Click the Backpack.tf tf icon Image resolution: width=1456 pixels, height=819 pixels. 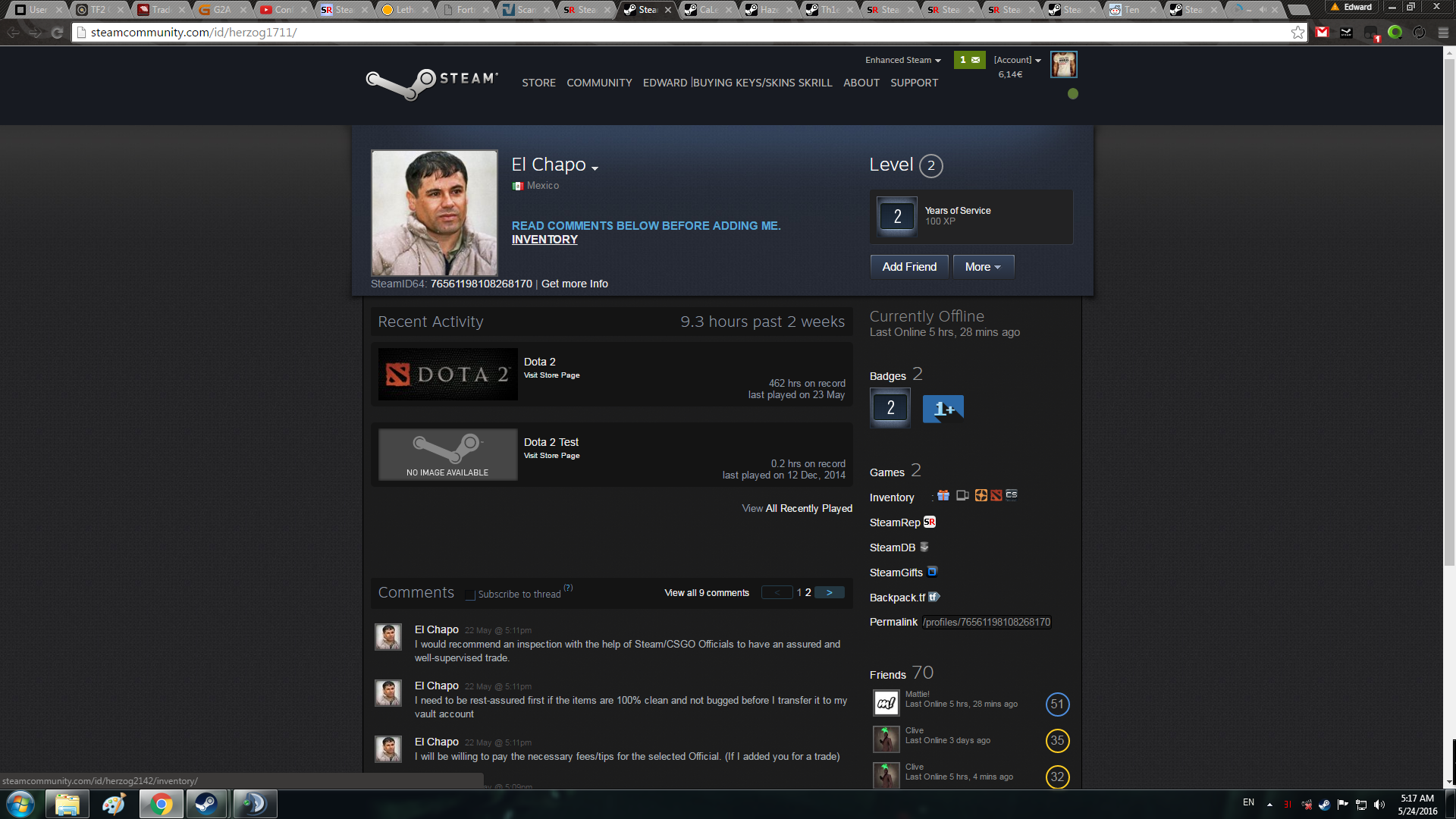[x=934, y=597]
